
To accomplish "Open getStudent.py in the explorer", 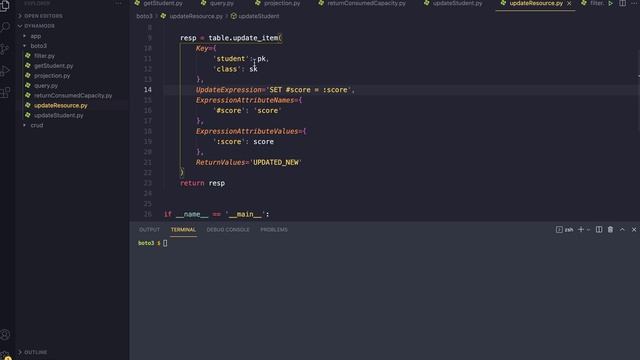I will (x=53, y=66).
